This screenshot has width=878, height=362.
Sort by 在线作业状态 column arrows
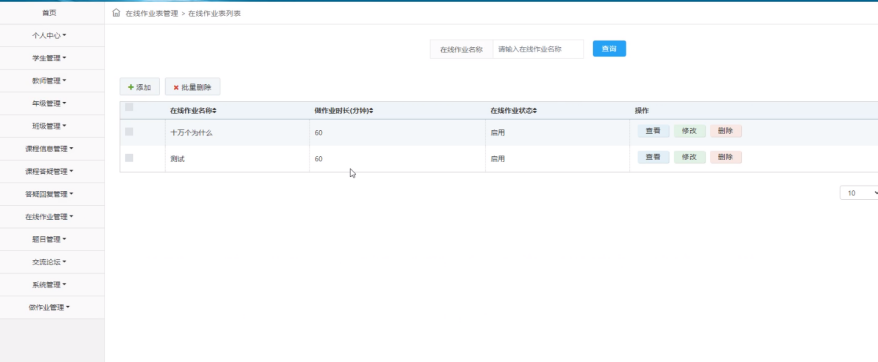tap(535, 111)
